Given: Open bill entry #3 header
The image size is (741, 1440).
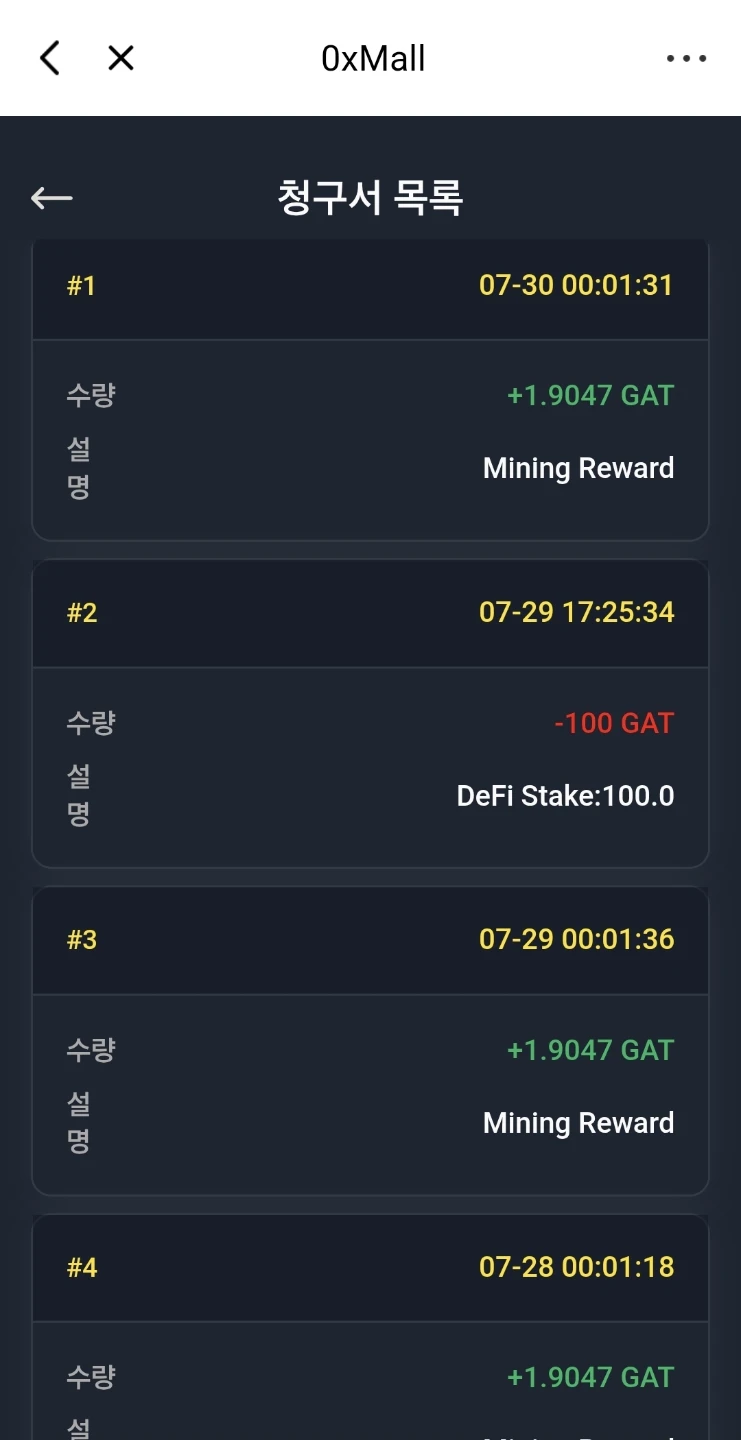Looking at the screenshot, I should click(370, 940).
